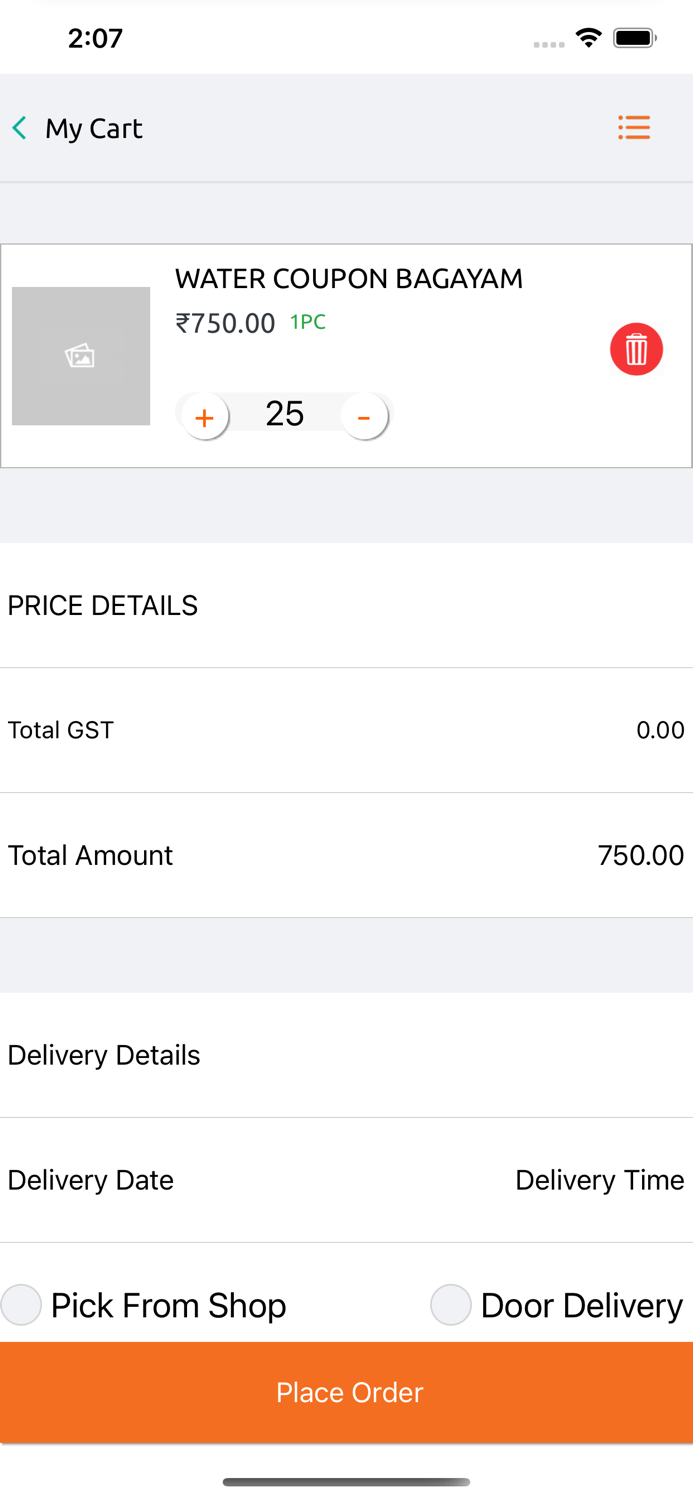
Task: Tap the quantity value 25
Action: coord(285,414)
